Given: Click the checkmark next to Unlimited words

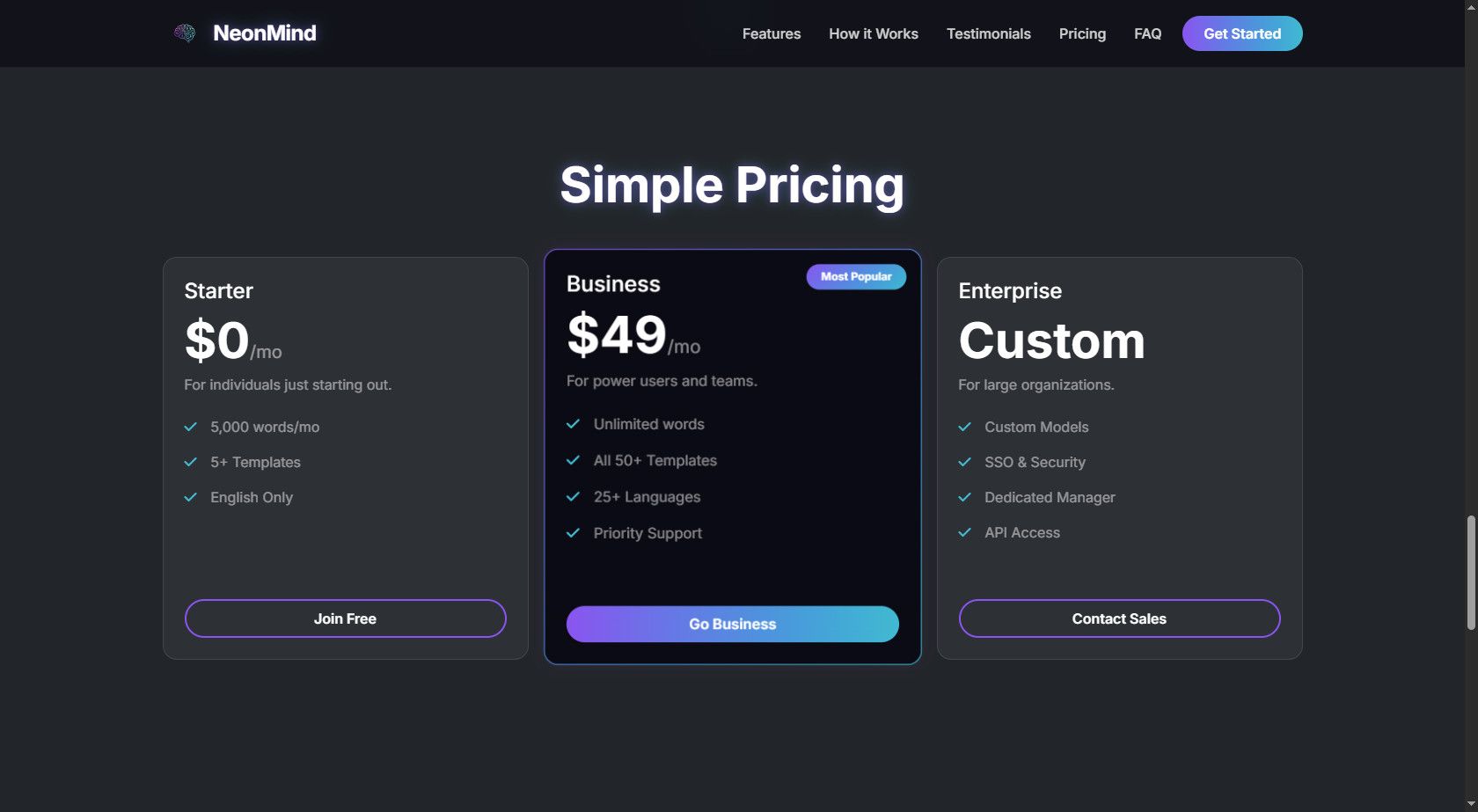Looking at the screenshot, I should tap(573, 424).
